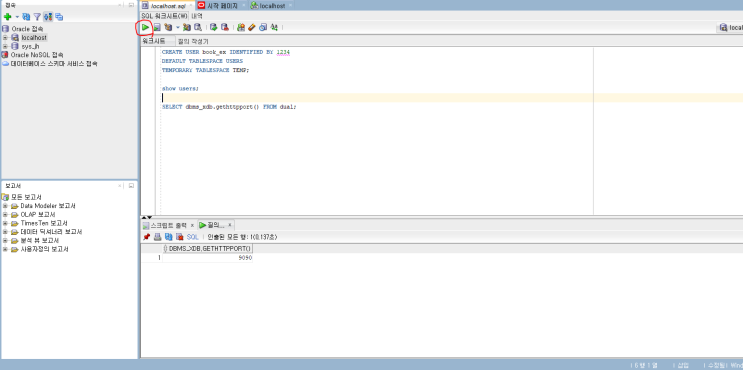Click the Run Script toolbar icon
The image size is (743, 370).
[157, 27]
